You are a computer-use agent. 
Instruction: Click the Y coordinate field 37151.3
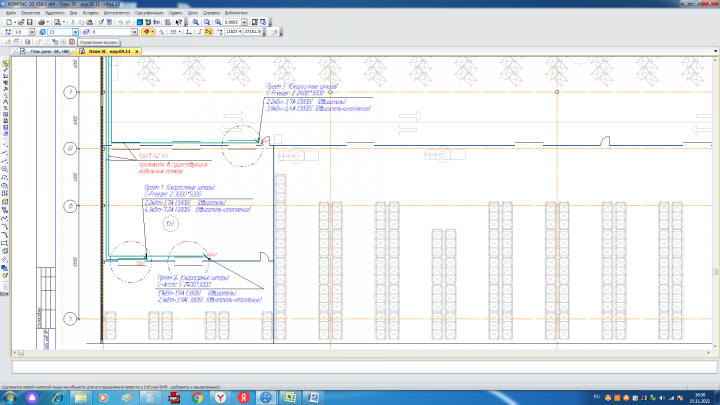[252, 32]
